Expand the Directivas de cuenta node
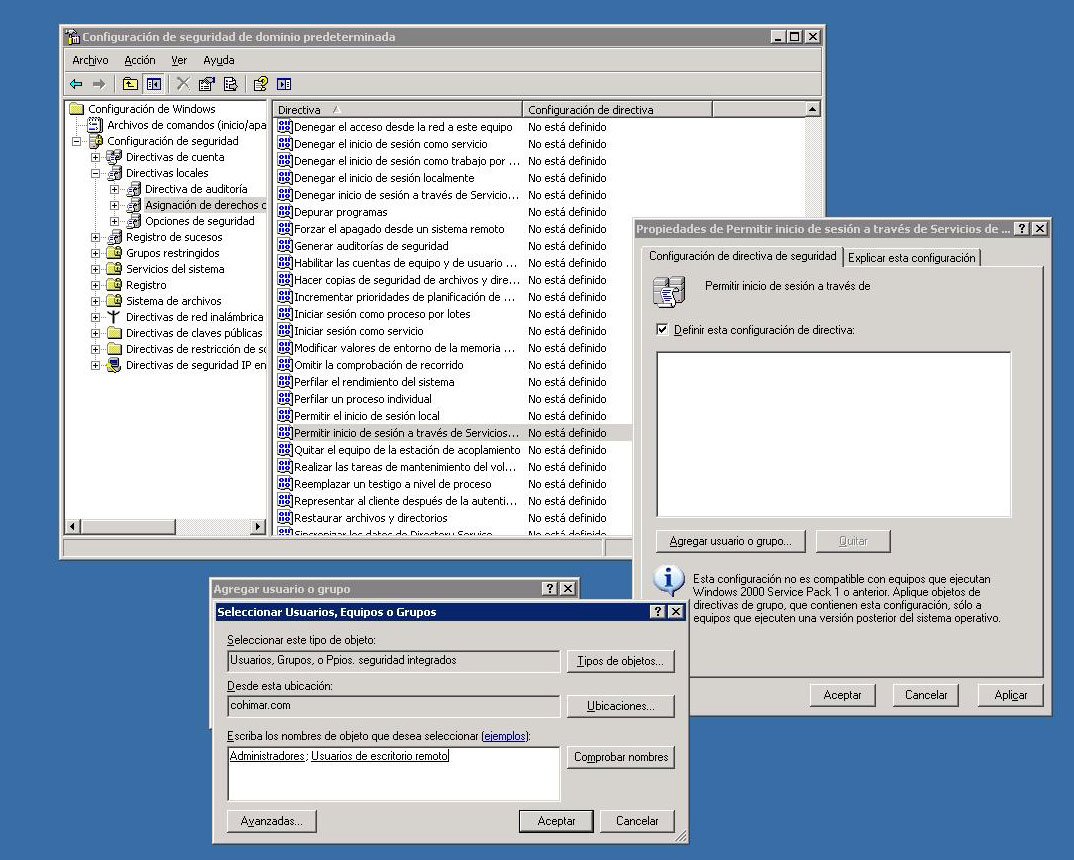The image size is (1074, 860). [95, 157]
